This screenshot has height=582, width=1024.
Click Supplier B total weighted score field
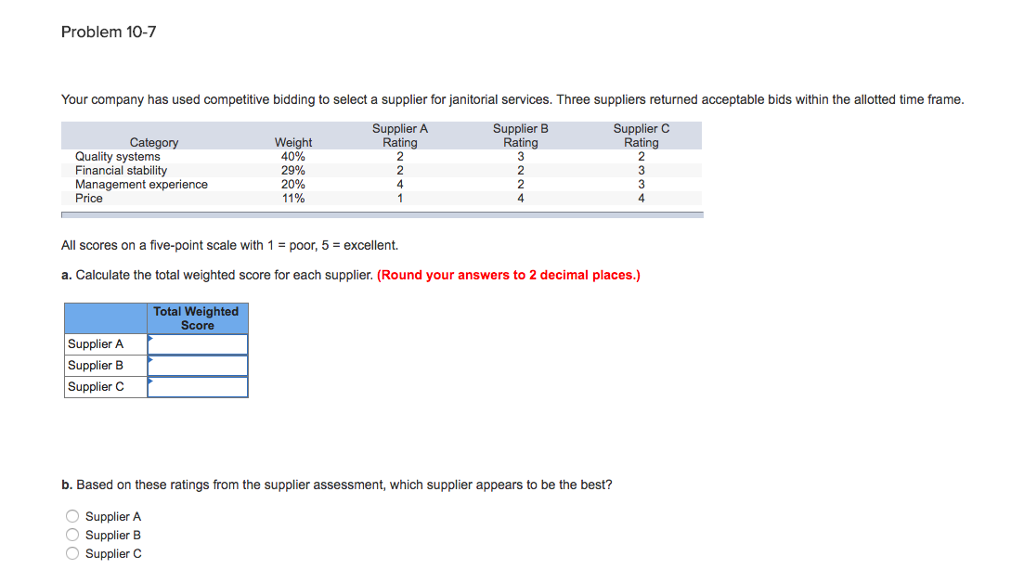[x=197, y=366]
